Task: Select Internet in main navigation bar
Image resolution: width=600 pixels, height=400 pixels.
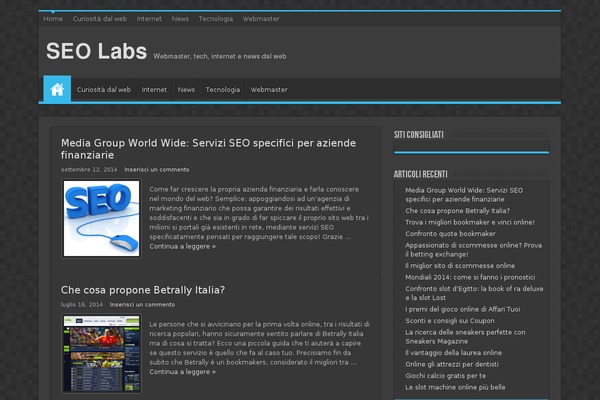Action: [154, 90]
